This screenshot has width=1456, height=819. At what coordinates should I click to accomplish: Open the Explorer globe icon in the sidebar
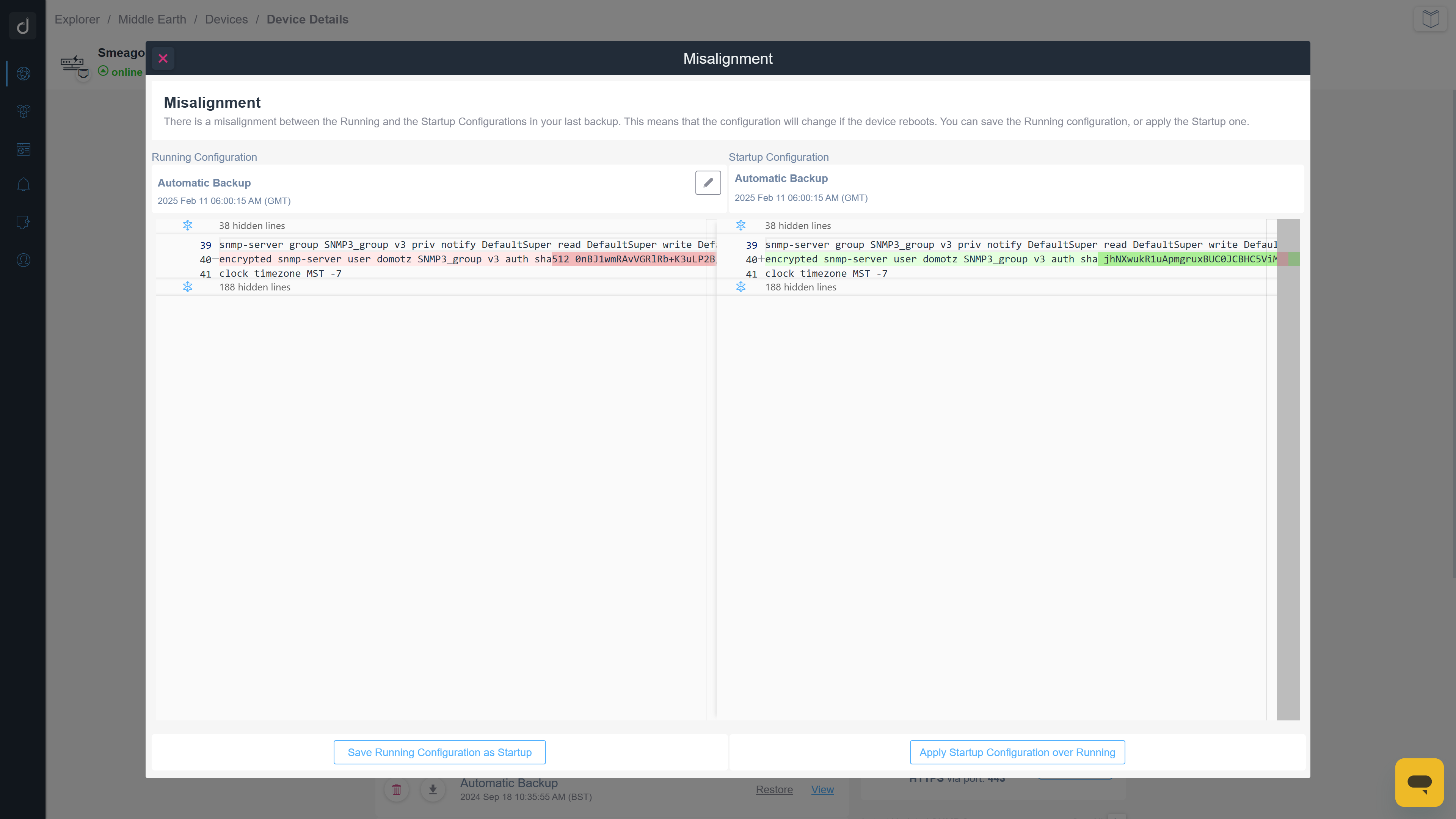(23, 74)
